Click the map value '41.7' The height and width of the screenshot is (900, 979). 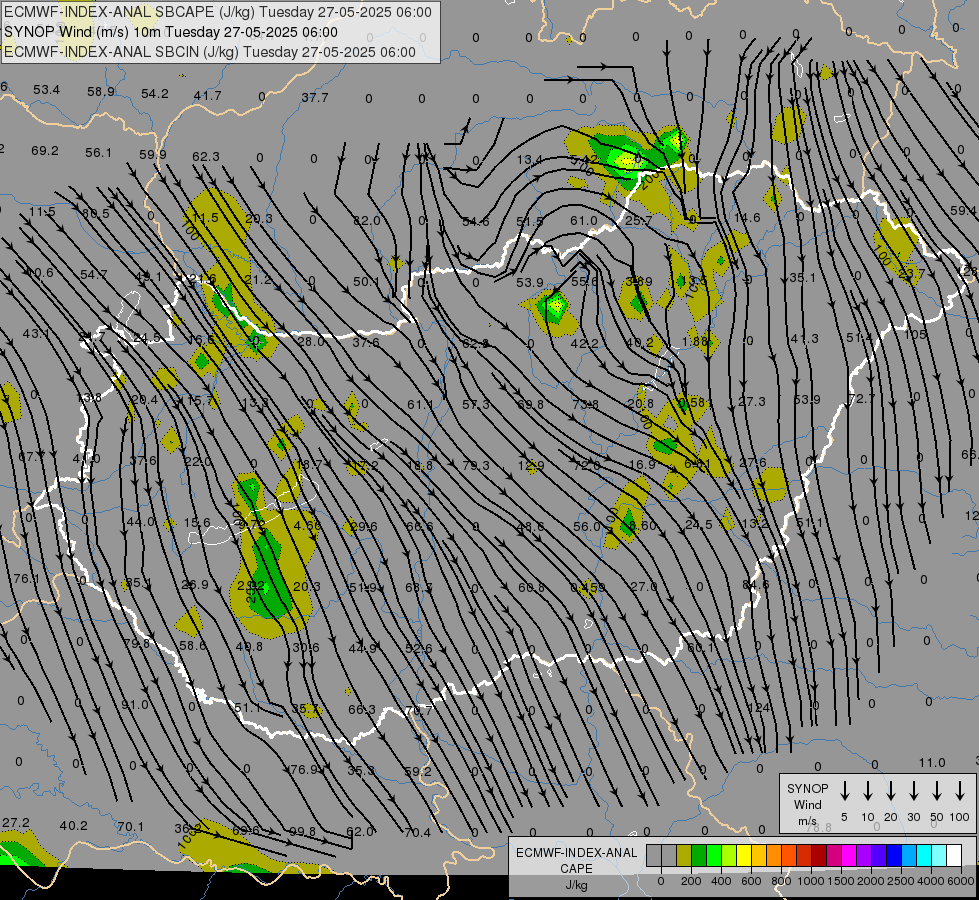click(207, 96)
